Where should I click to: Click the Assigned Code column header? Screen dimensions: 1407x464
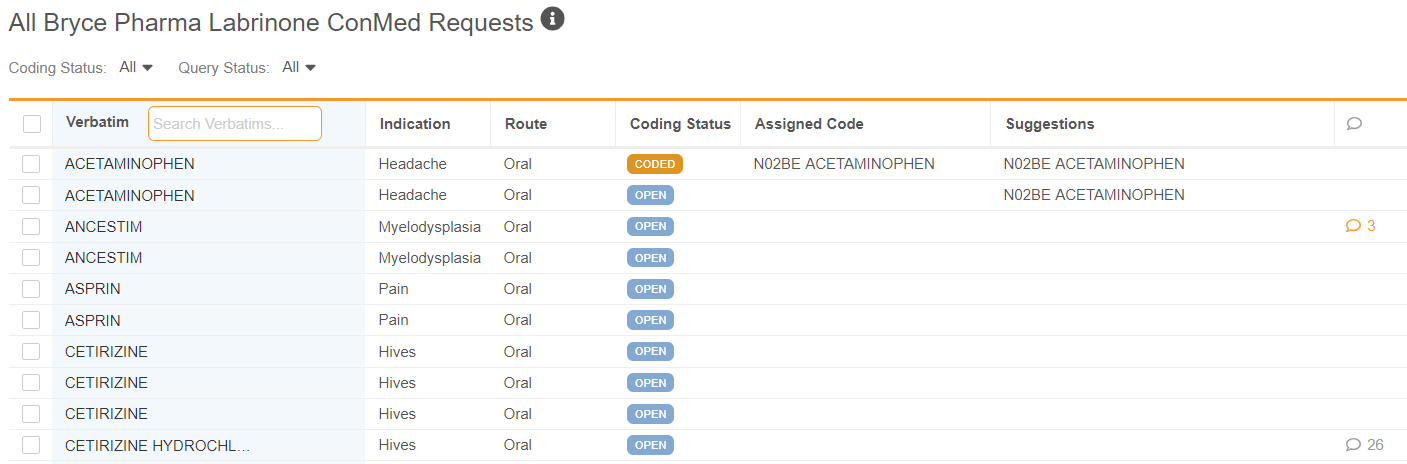pyautogui.click(x=808, y=124)
